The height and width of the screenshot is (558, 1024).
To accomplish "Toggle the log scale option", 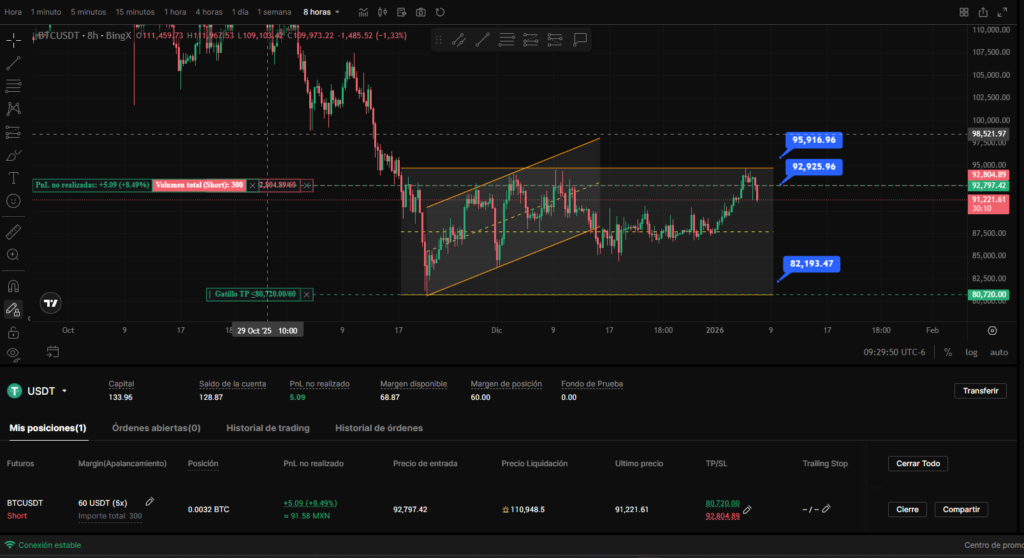I will [x=971, y=352].
